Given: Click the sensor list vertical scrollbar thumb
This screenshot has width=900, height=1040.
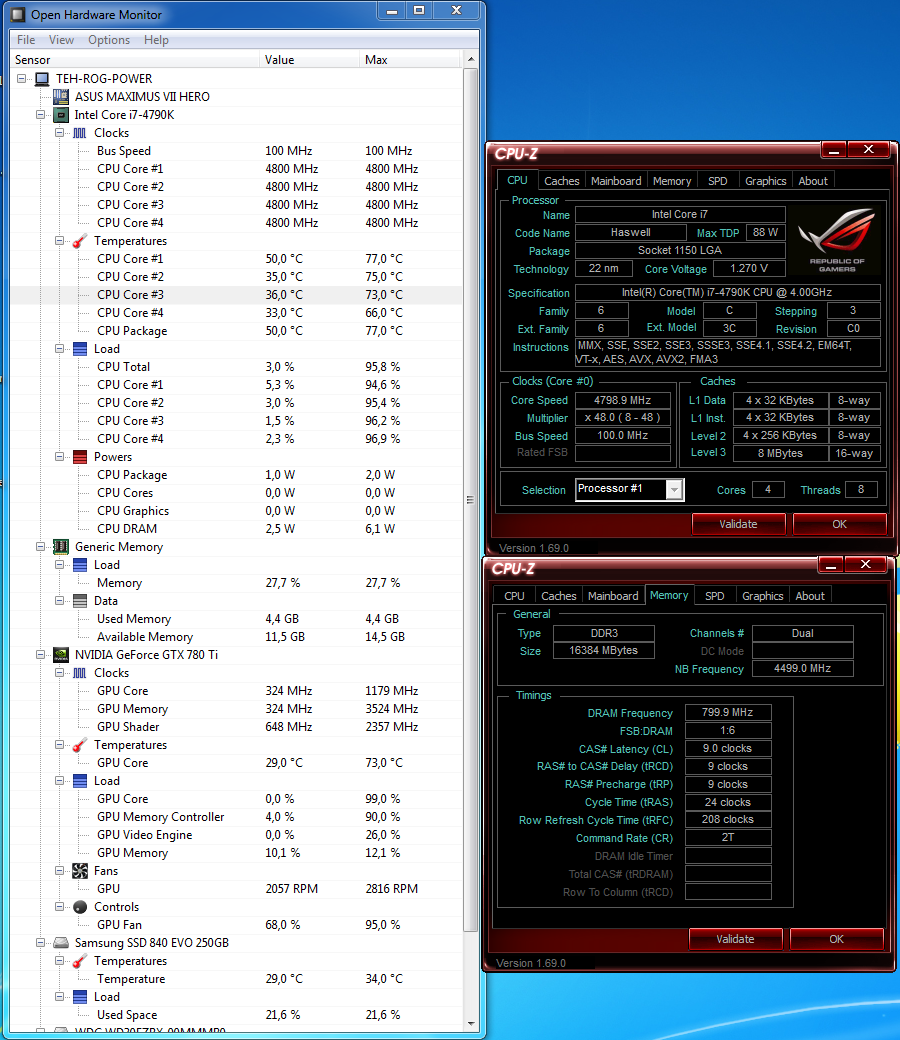Looking at the screenshot, I should click(471, 499).
